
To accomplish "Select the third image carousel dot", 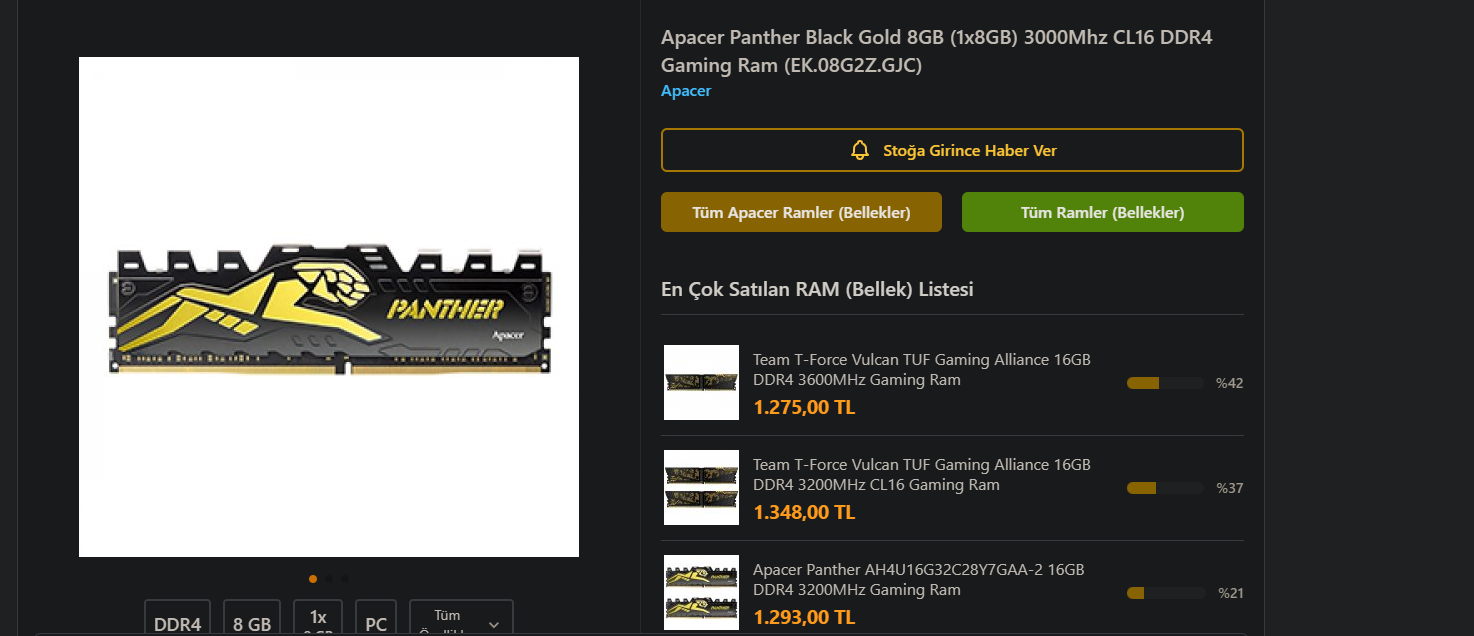I will coord(345,578).
